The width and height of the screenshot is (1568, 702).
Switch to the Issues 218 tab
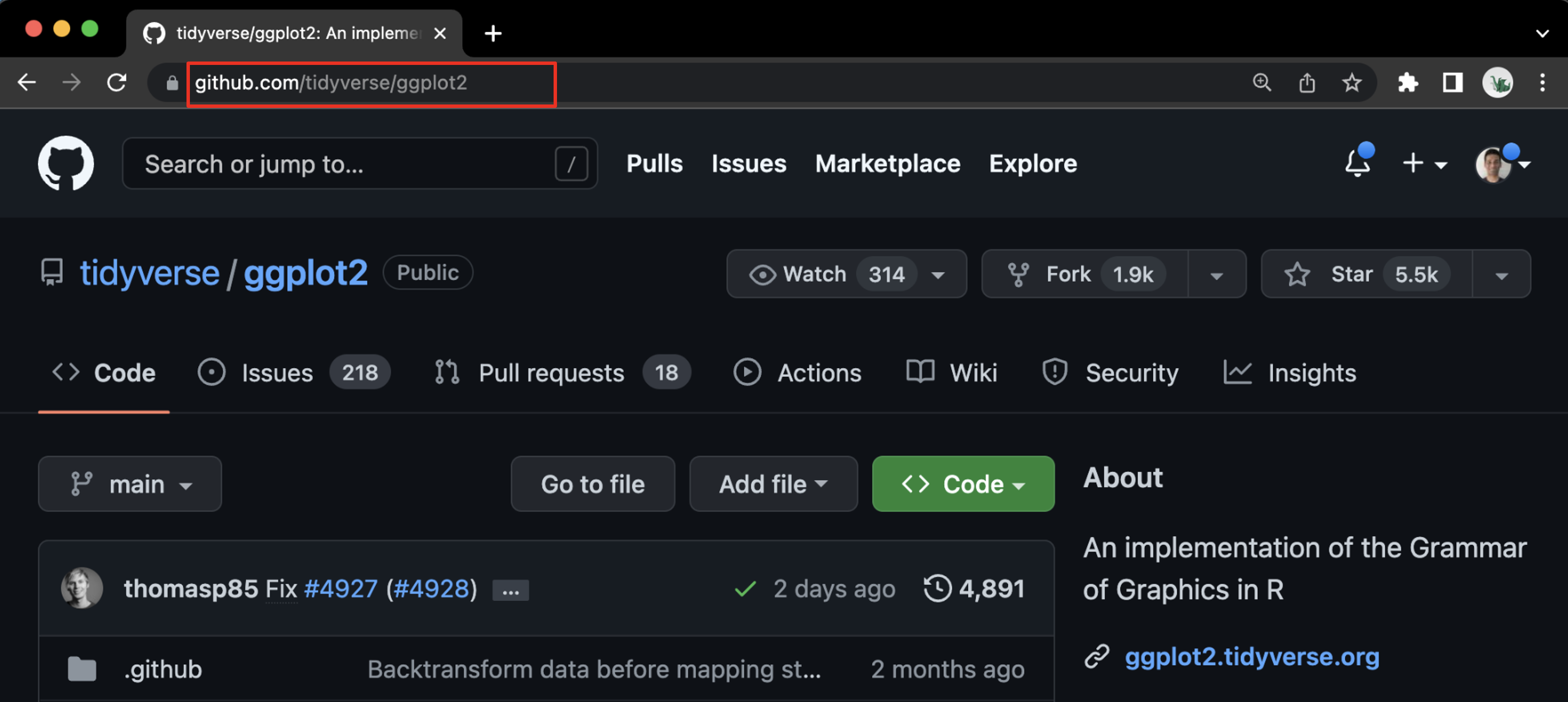pos(293,372)
